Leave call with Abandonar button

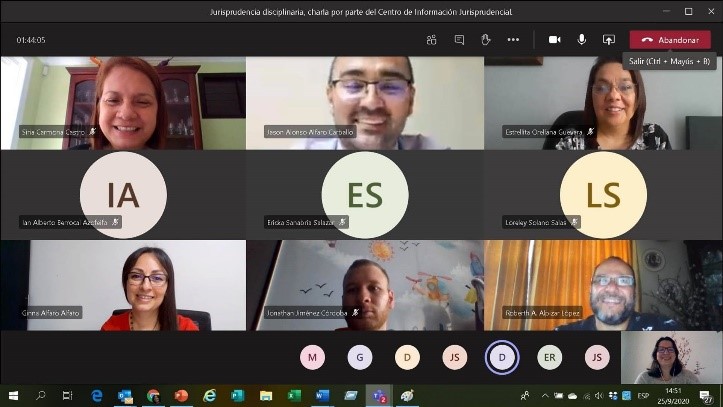click(x=670, y=40)
